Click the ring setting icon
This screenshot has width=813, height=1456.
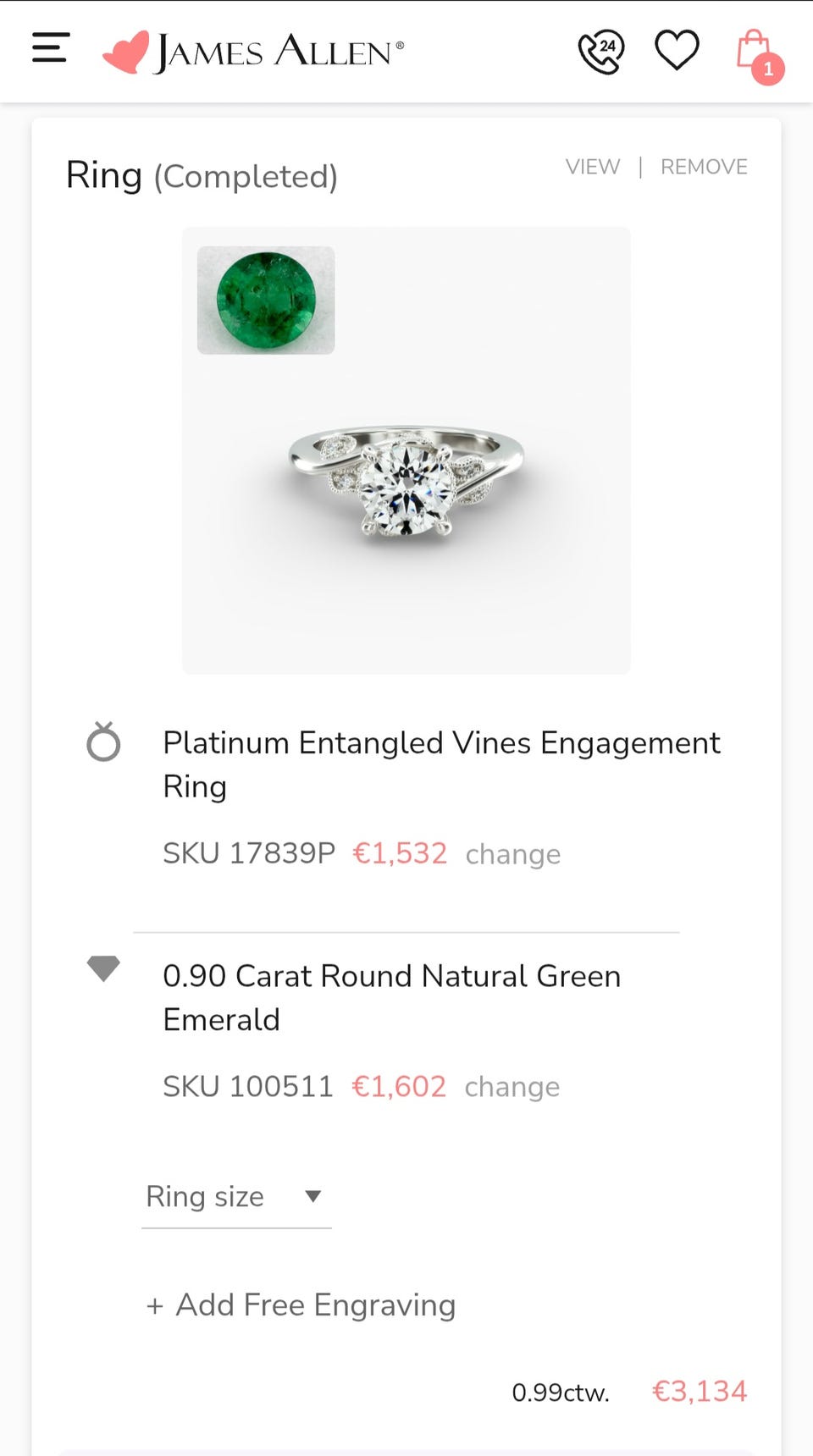(x=103, y=742)
